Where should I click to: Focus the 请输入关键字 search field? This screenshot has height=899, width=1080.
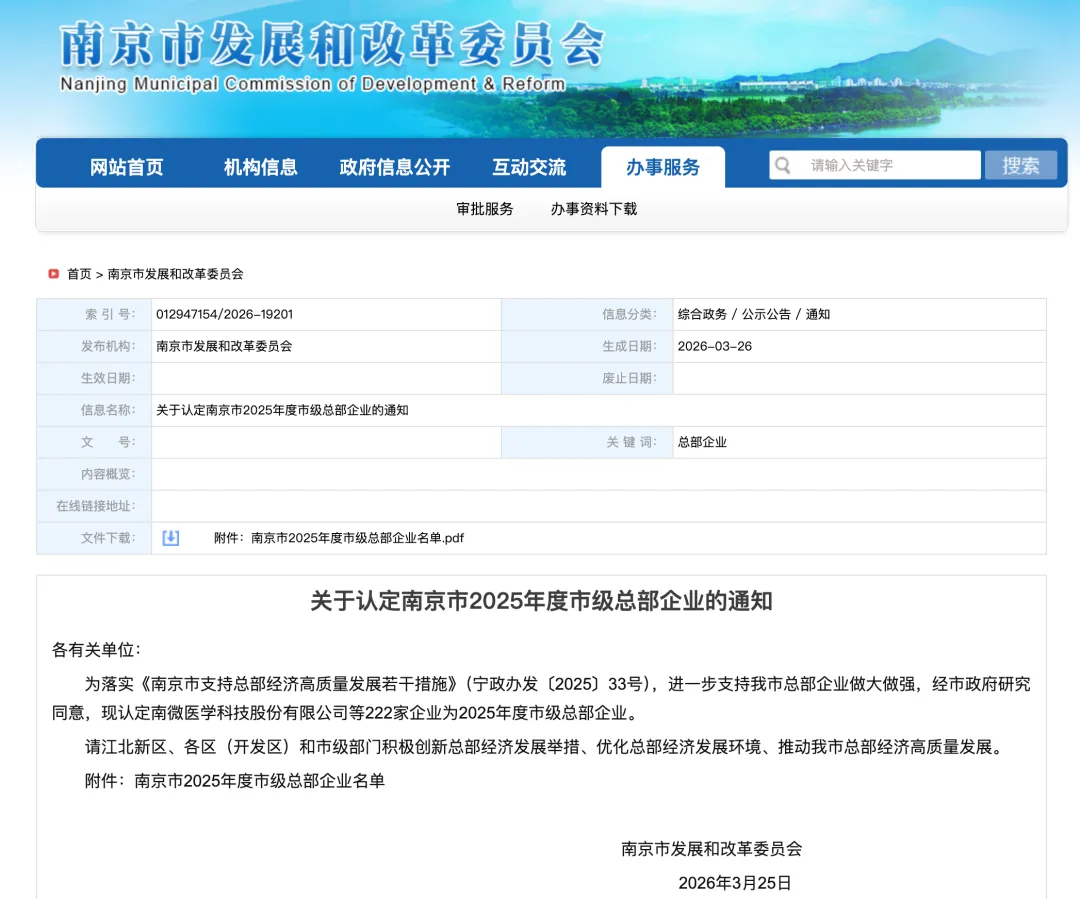(x=875, y=165)
